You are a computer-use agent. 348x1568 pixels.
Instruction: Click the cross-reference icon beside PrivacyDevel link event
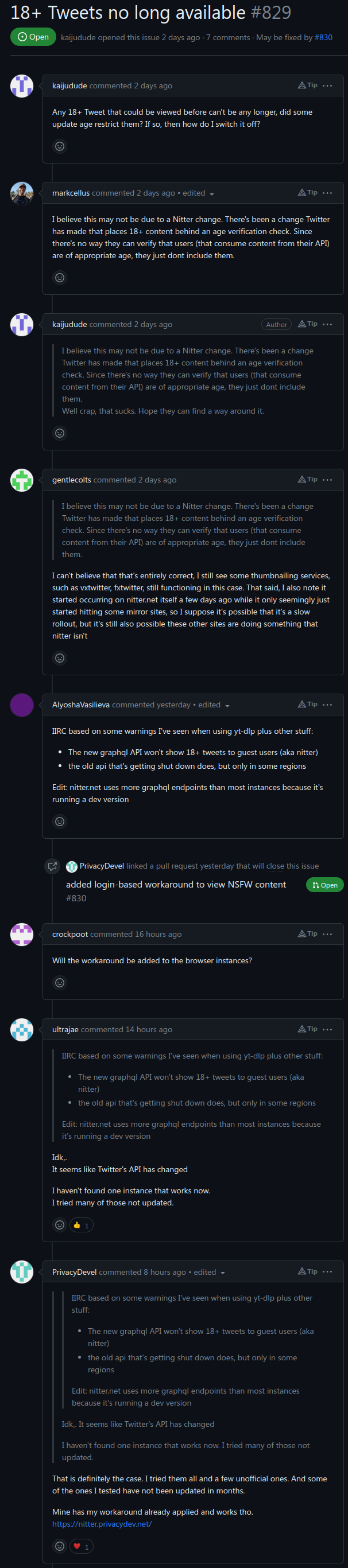[52, 866]
